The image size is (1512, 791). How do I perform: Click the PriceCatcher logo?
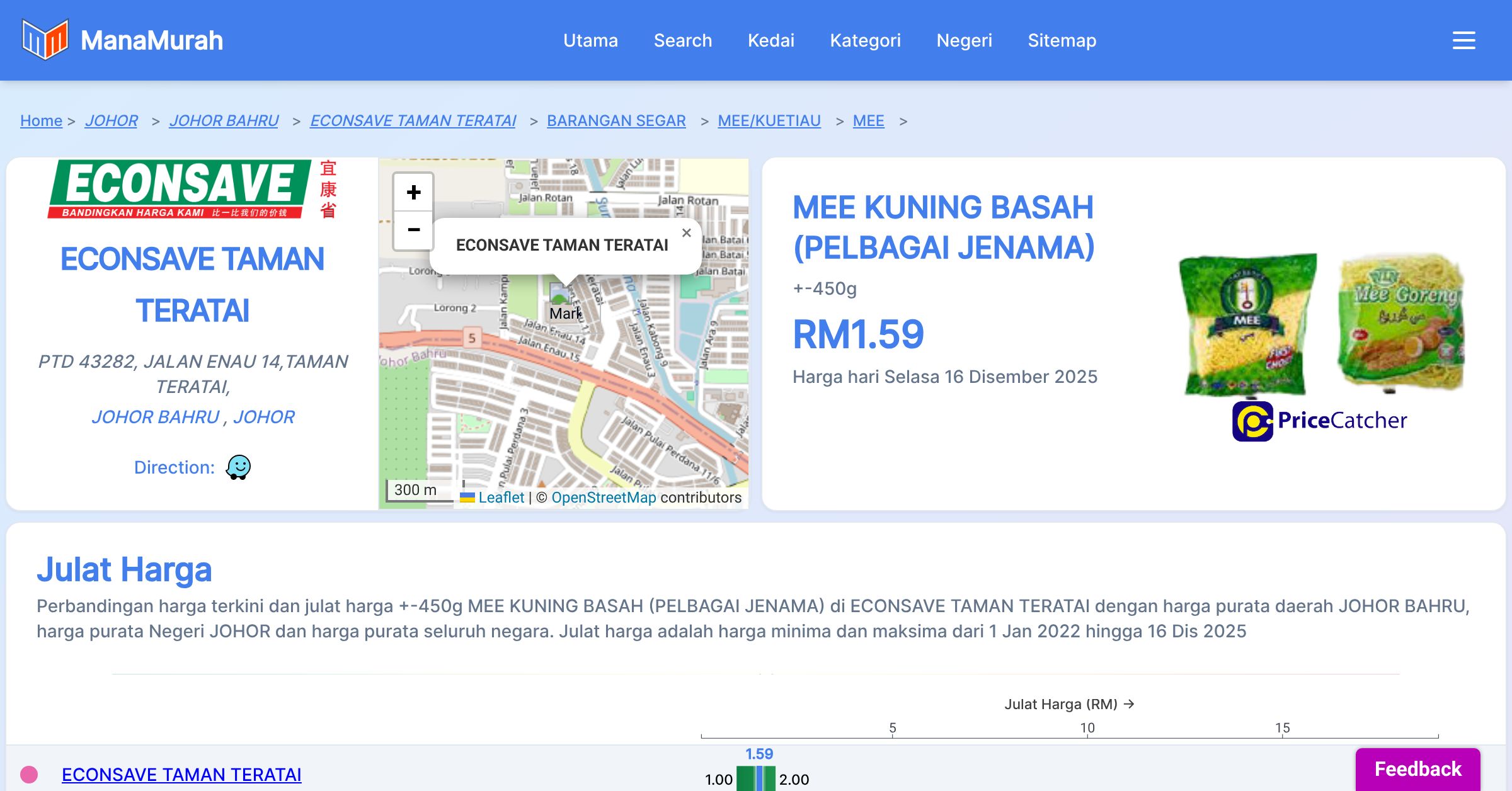point(1319,421)
